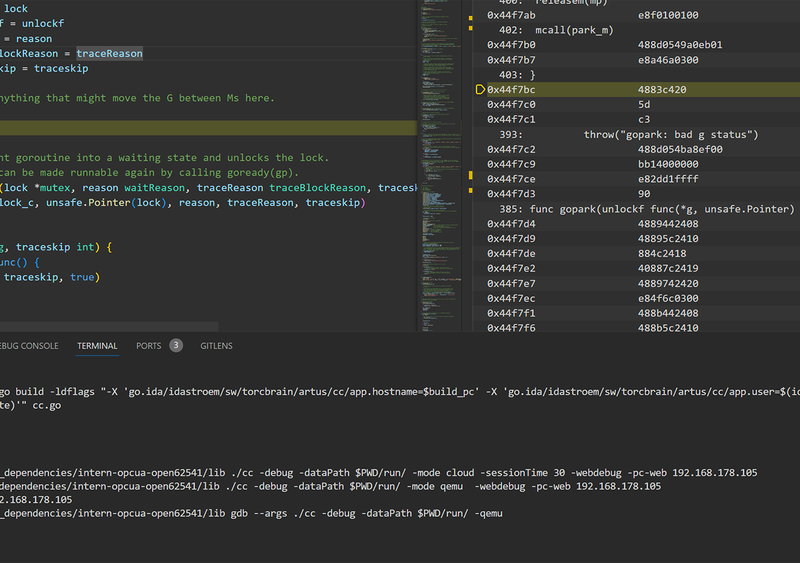Click the traceskip assignment in editor

tap(44, 68)
